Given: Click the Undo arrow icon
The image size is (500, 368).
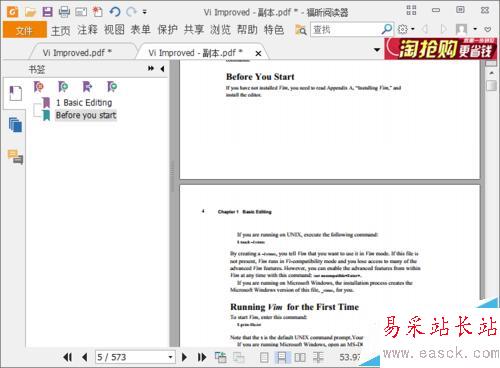Looking at the screenshot, I should pyautogui.click(x=115, y=12).
